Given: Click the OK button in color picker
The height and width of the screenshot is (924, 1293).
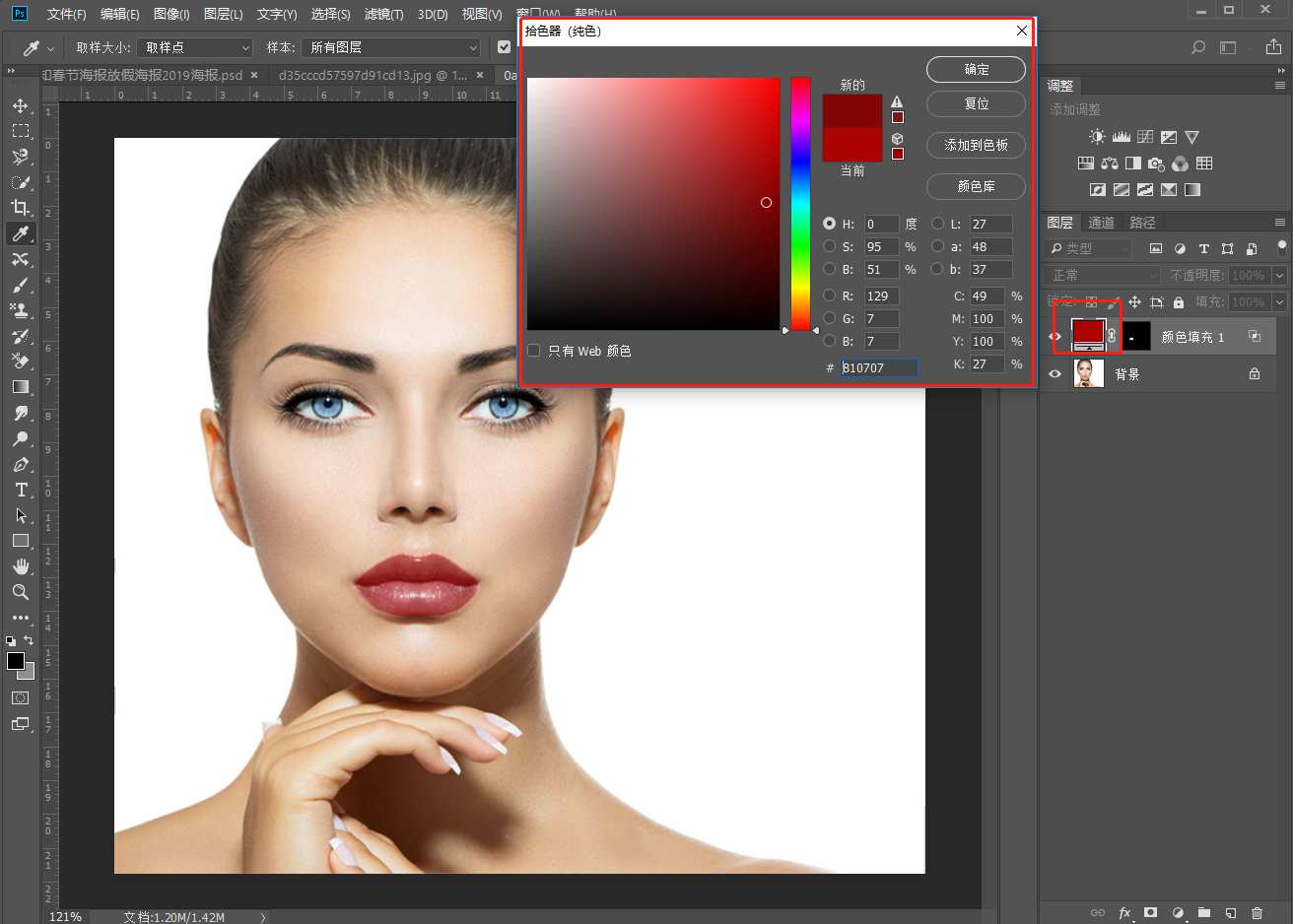Looking at the screenshot, I should (x=976, y=70).
